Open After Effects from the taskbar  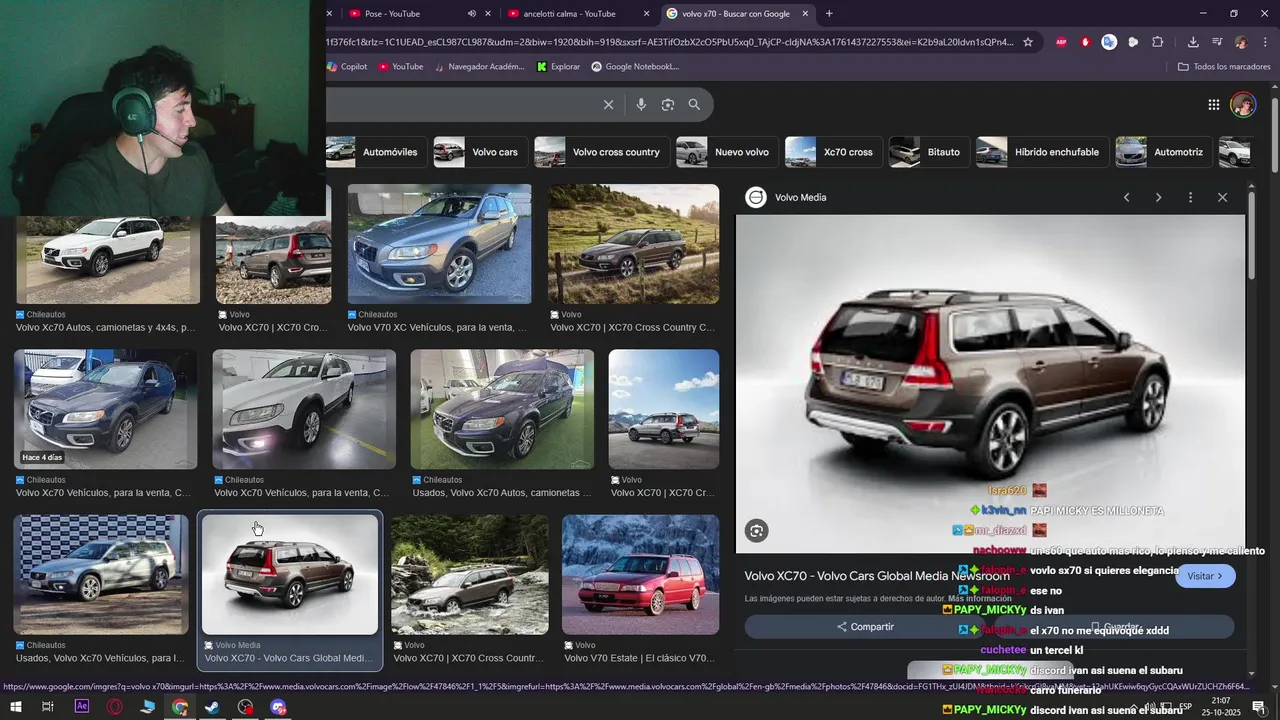coord(82,707)
